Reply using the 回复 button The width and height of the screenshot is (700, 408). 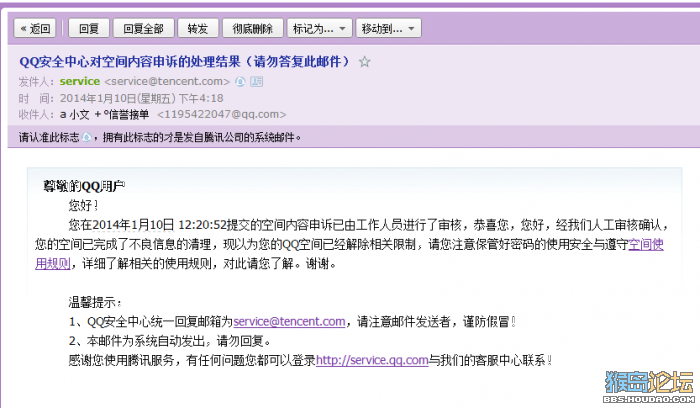click(x=88, y=29)
